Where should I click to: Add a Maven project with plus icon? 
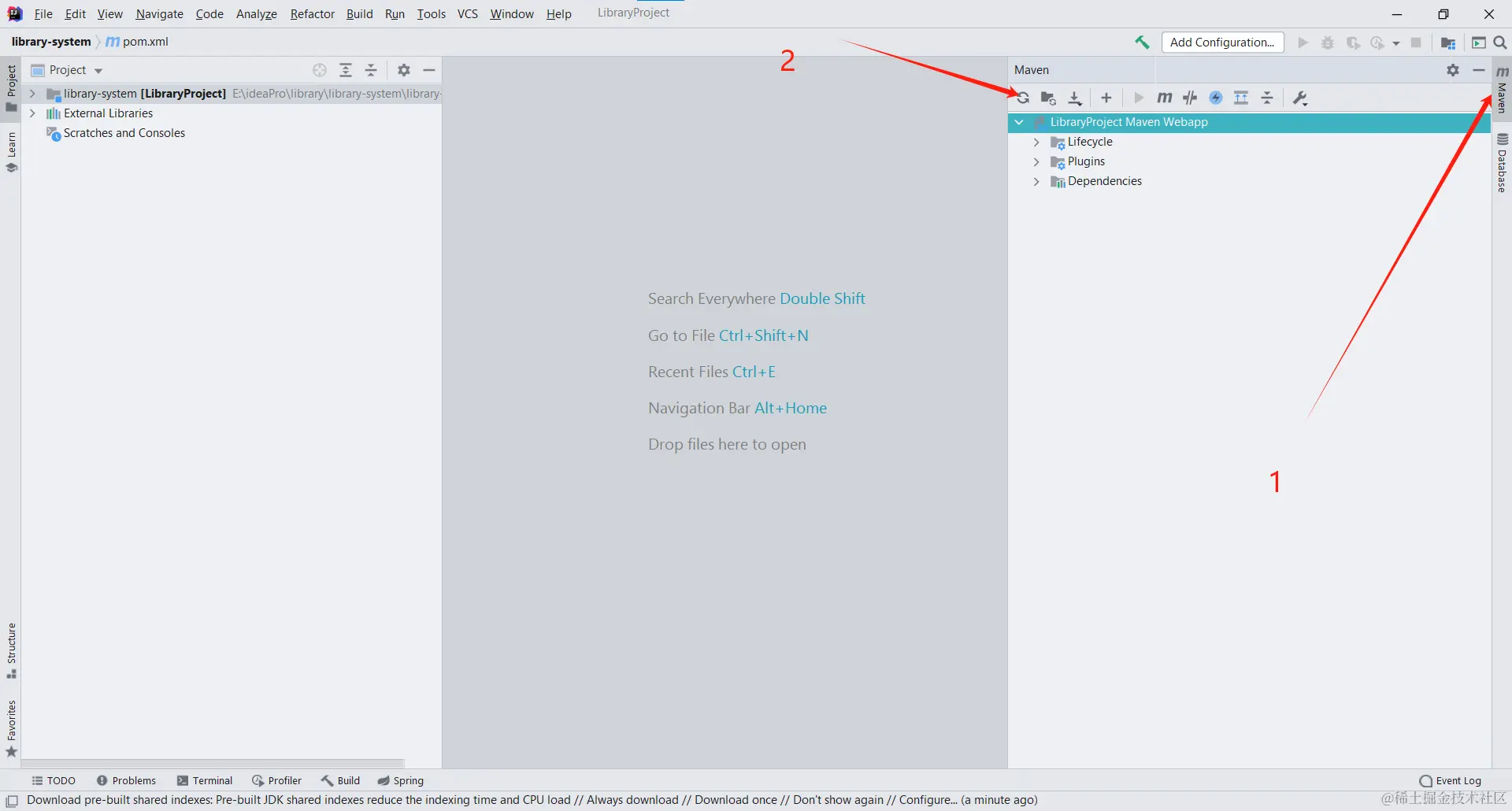[x=1106, y=98]
